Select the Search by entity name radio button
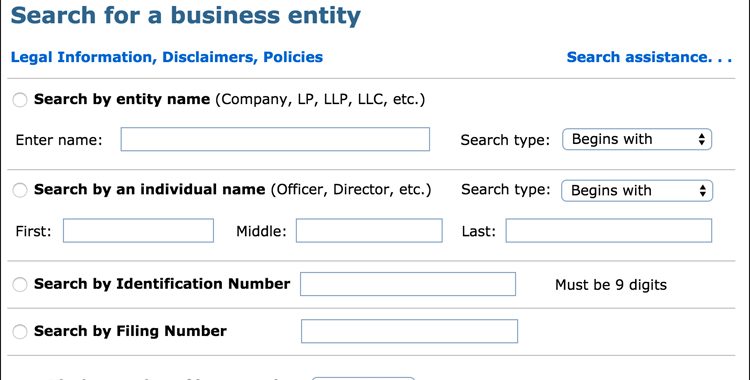Image resolution: width=750 pixels, height=380 pixels. (20, 100)
